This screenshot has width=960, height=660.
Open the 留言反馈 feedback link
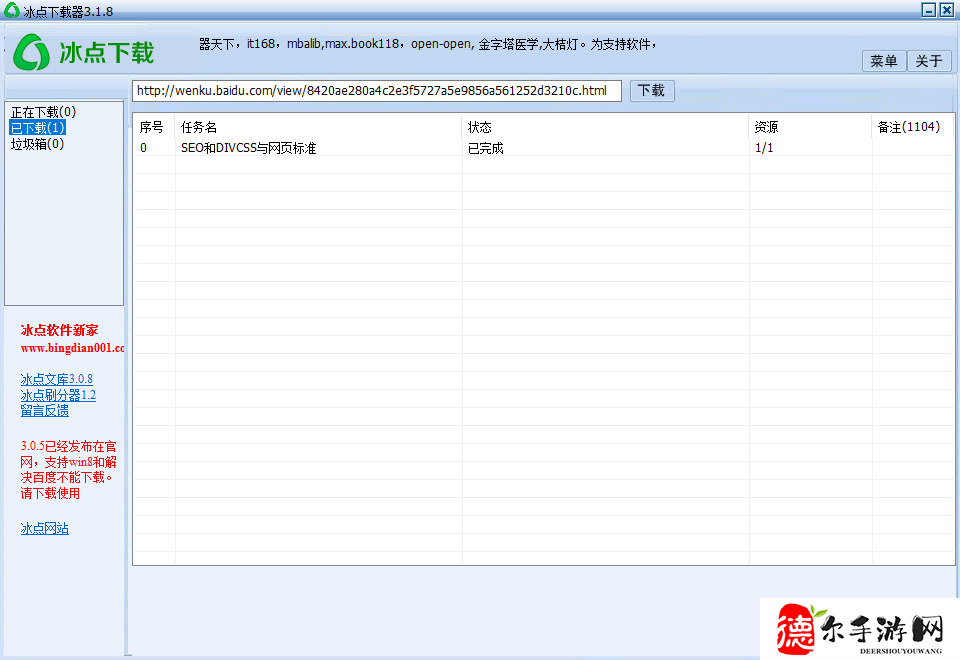45,410
